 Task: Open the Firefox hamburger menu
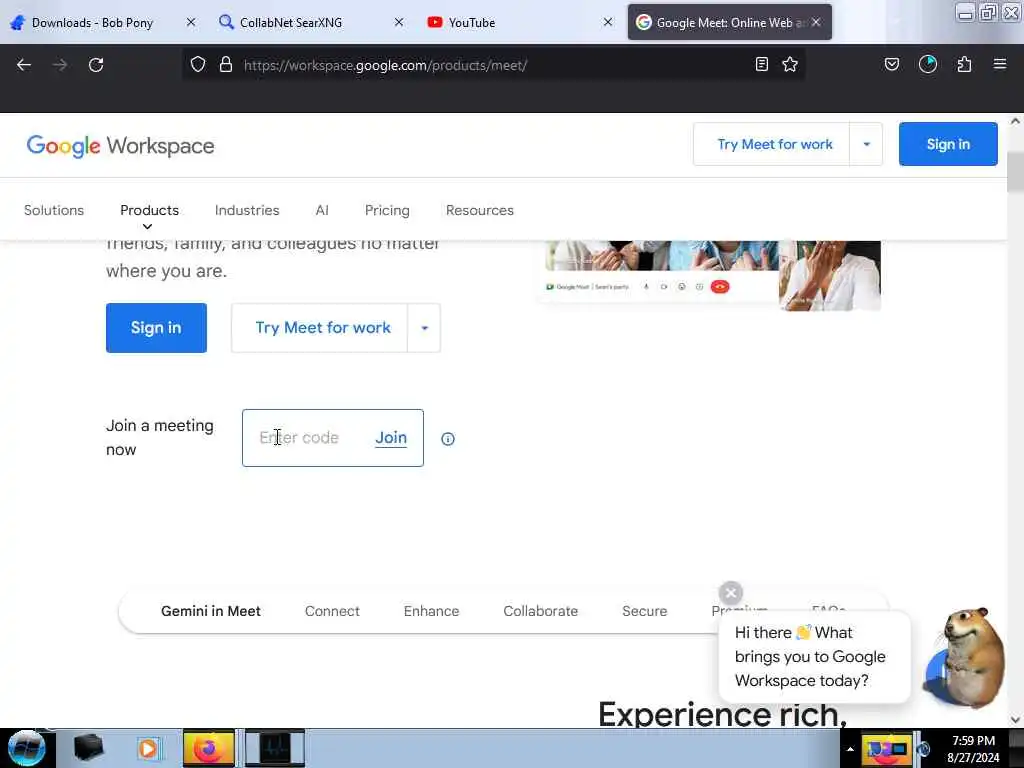coord(1000,64)
